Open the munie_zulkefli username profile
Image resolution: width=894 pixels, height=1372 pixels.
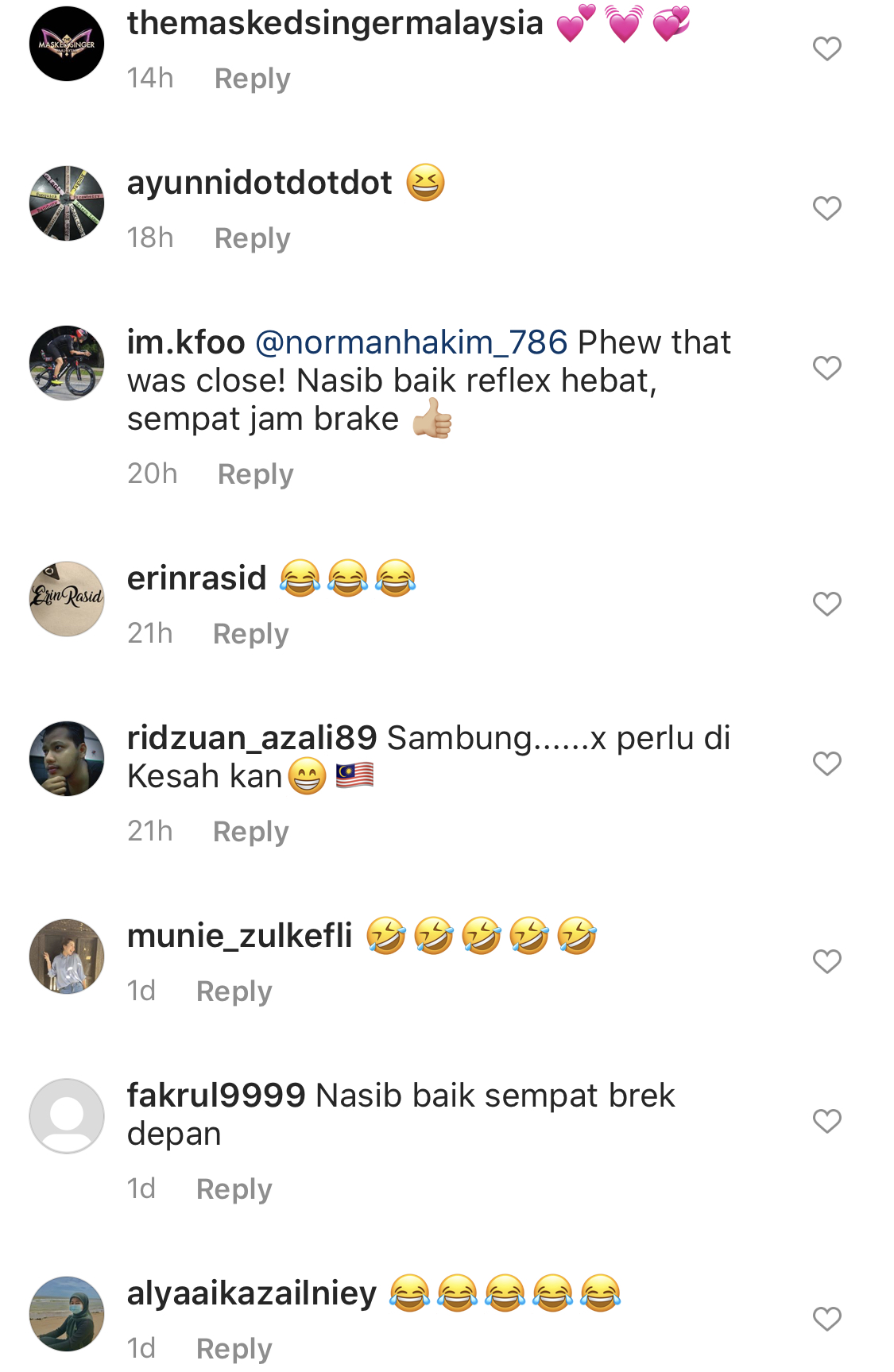tap(240, 936)
